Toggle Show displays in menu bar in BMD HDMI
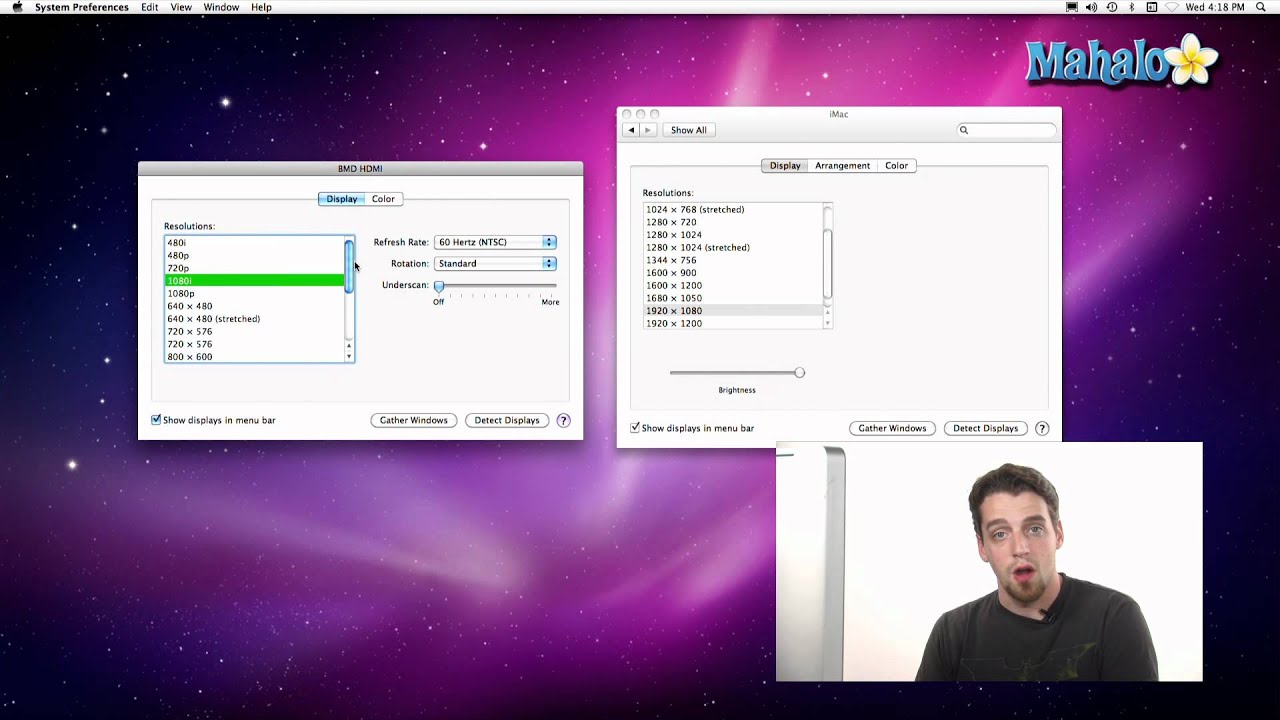This screenshot has height=720, width=1280. [156, 420]
